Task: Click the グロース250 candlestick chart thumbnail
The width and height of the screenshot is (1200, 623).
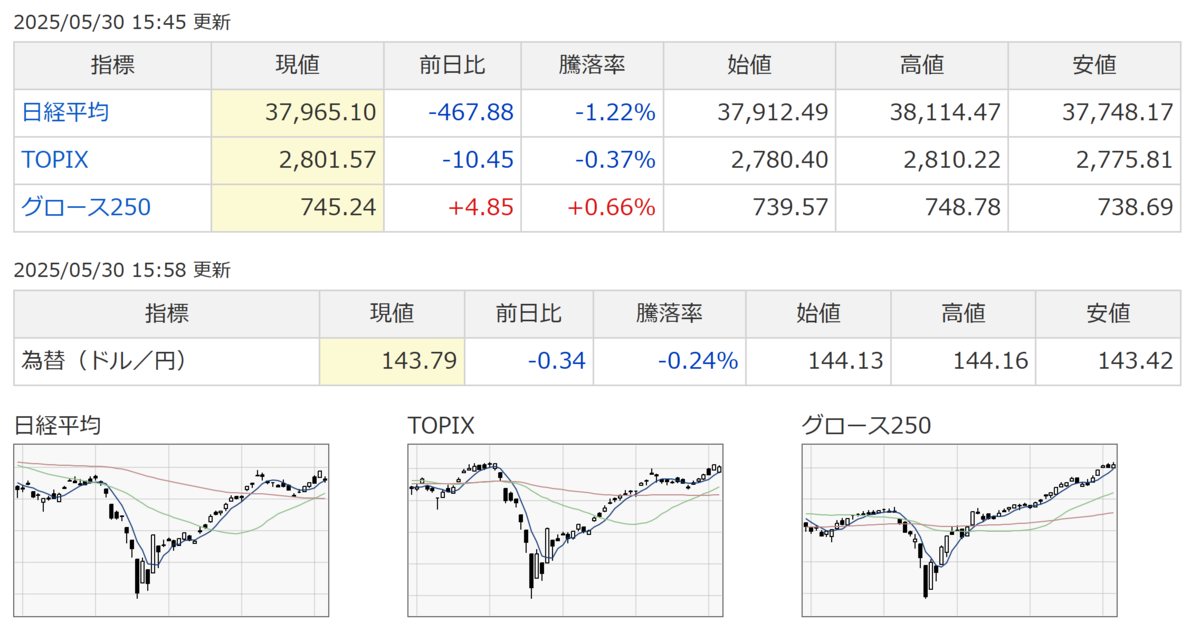Action: click(960, 531)
